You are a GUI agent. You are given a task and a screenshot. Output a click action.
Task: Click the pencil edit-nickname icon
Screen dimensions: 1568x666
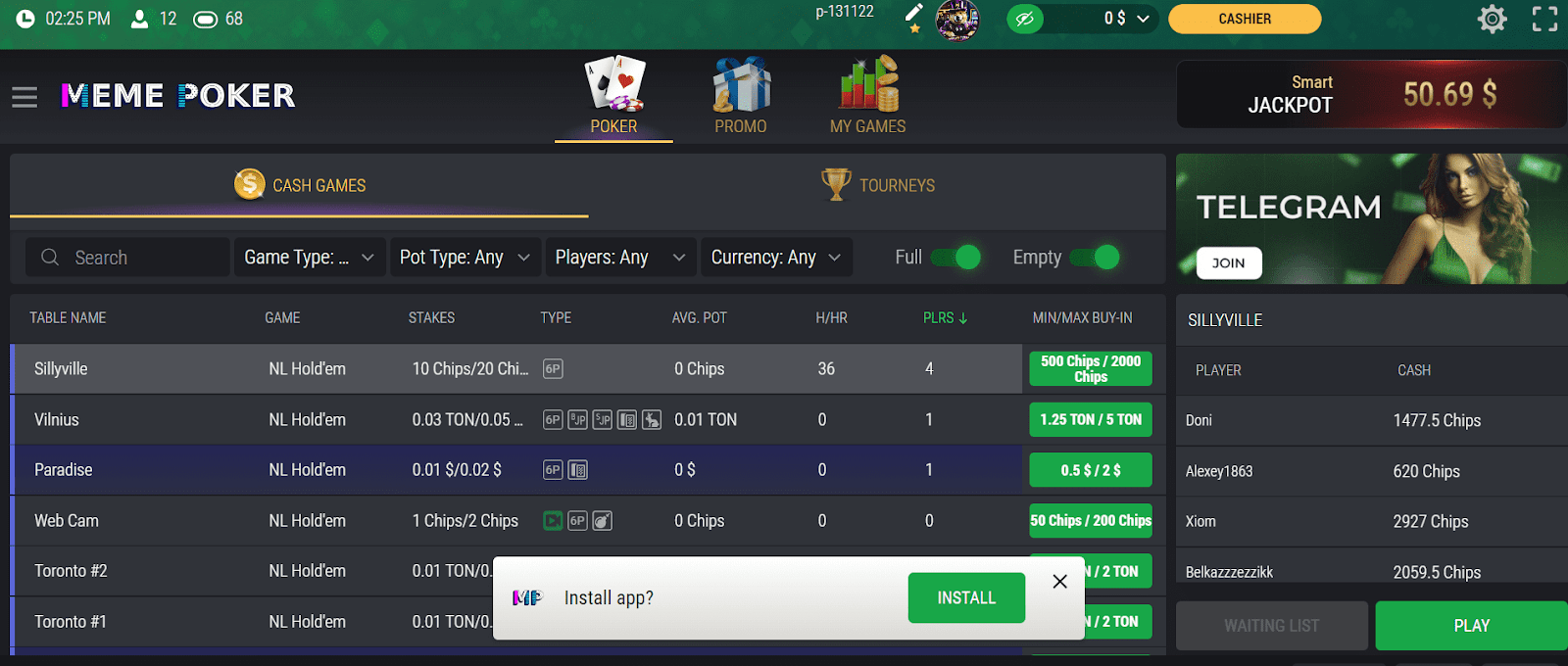[x=913, y=12]
